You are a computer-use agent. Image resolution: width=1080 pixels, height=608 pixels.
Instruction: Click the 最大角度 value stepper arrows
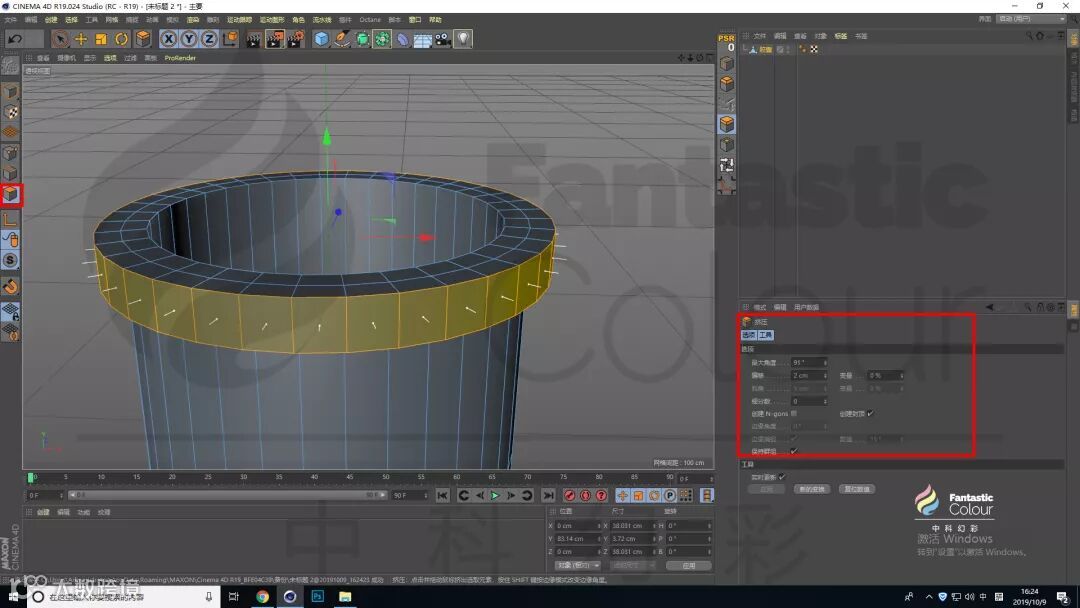click(825, 362)
